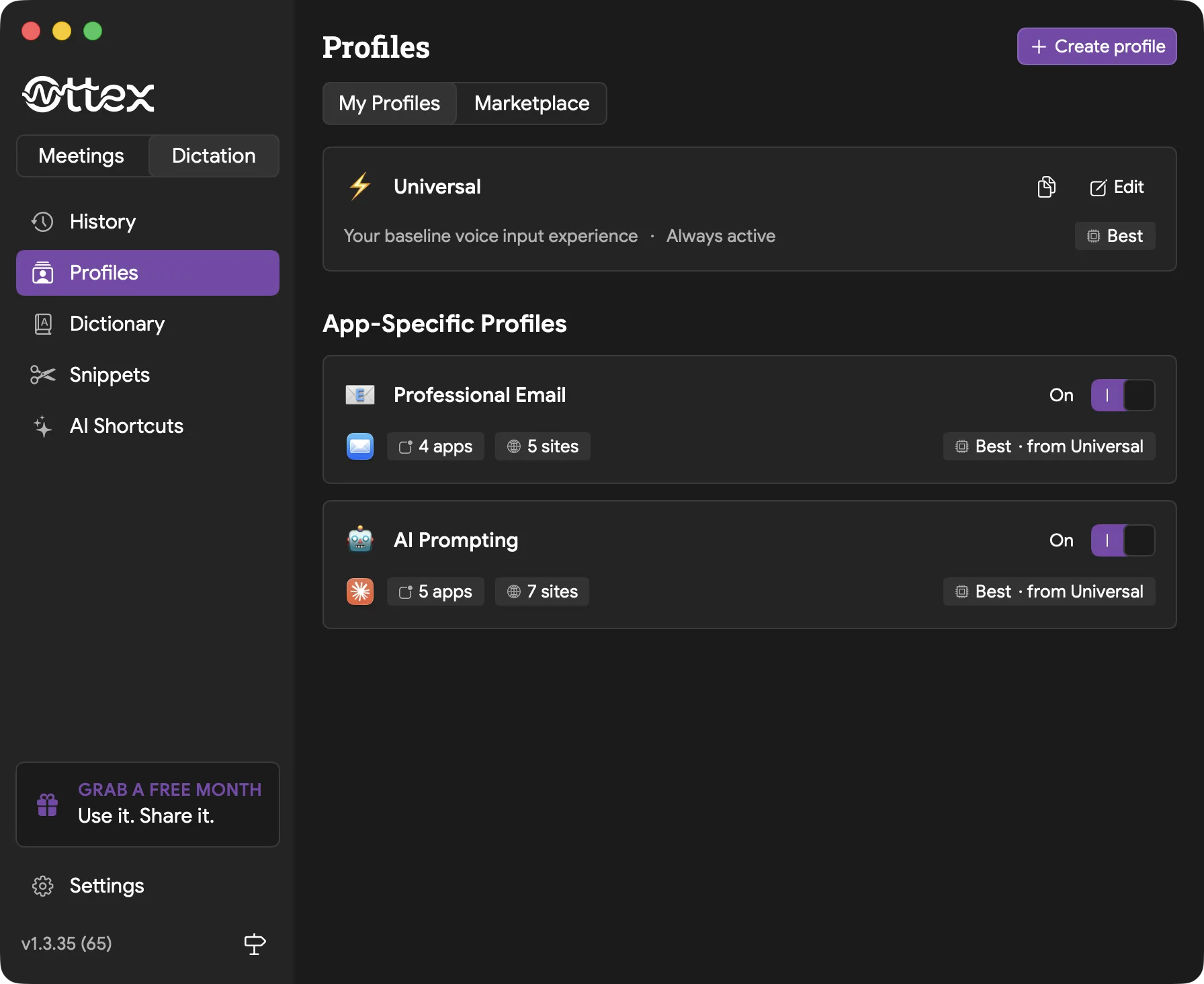Open AI Shortcuts sparkle icon
This screenshot has width=1204, height=984.
point(43,426)
